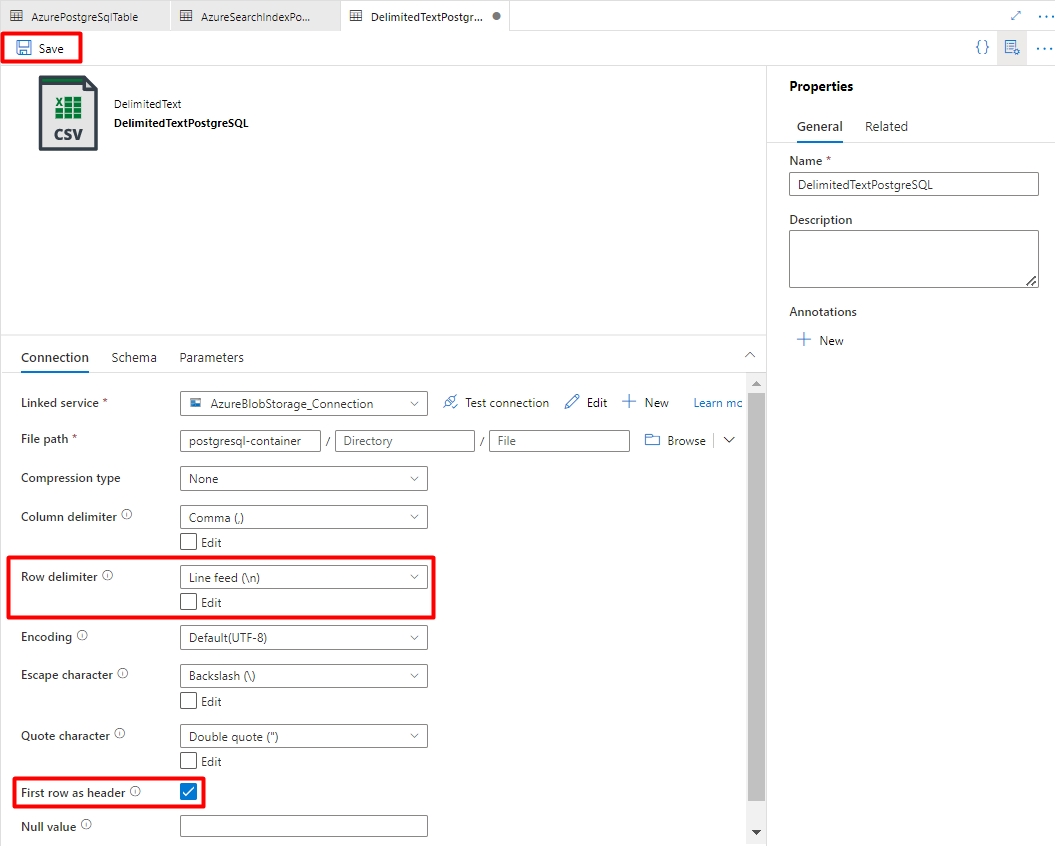The width and height of the screenshot is (1055, 846).
Task: Open the Related tab in Properties
Action: [x=886, y=127]
